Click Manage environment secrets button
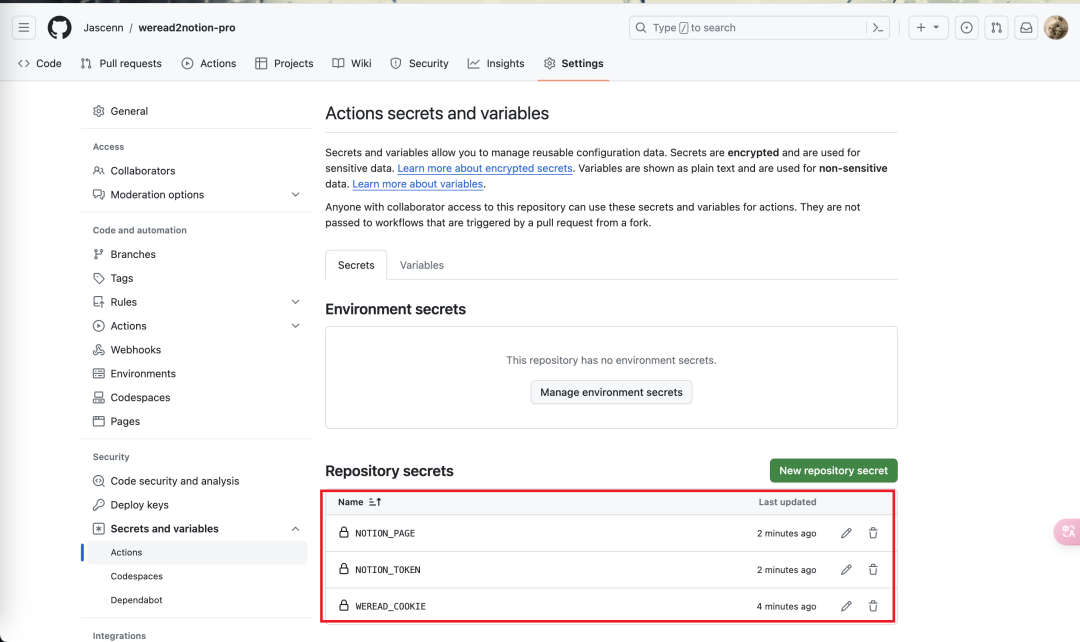The width and height of the screenshot is (1080, 642). click(x=611, y=392)
